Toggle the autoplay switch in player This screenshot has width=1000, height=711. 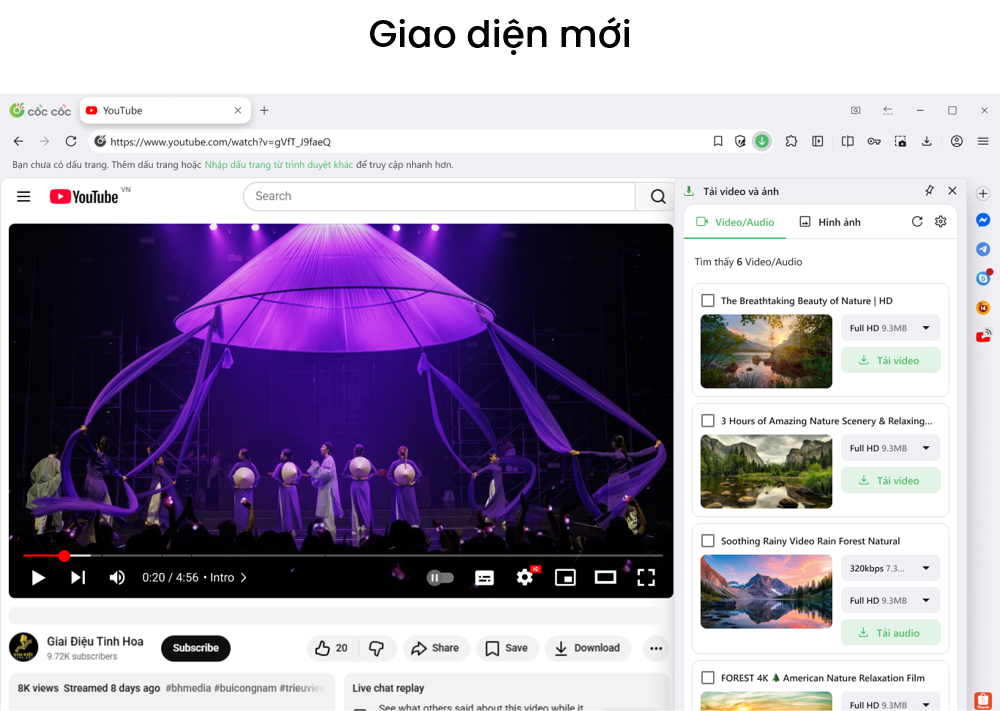(x=440, y=578)
